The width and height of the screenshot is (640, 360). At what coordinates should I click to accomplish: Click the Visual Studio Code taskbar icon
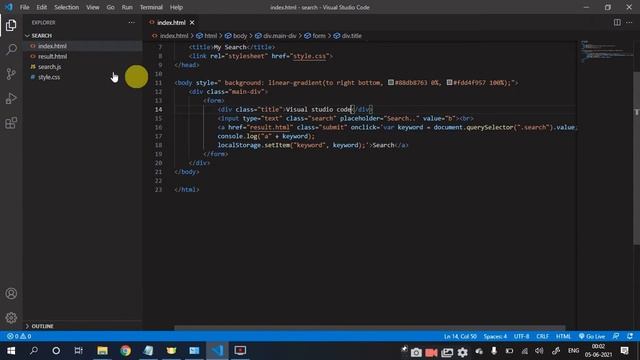click(217, 351)
